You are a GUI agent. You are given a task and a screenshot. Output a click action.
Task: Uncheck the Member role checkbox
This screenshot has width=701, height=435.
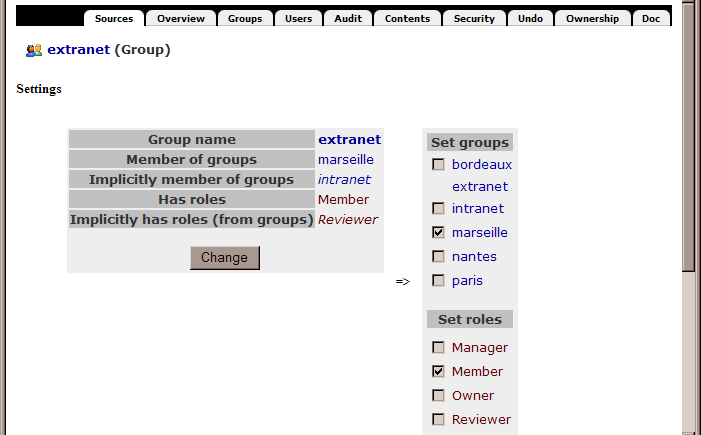438,371
